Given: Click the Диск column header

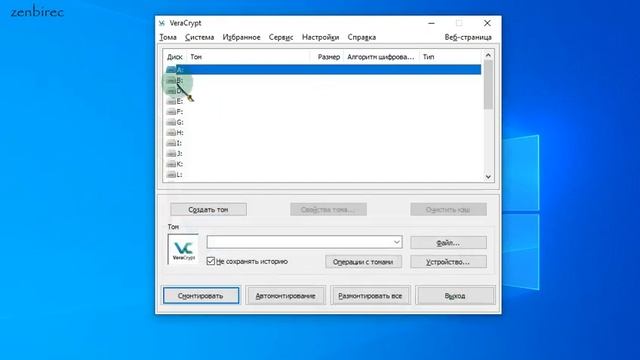Looking at the screenshot, I should coord(175,57).
